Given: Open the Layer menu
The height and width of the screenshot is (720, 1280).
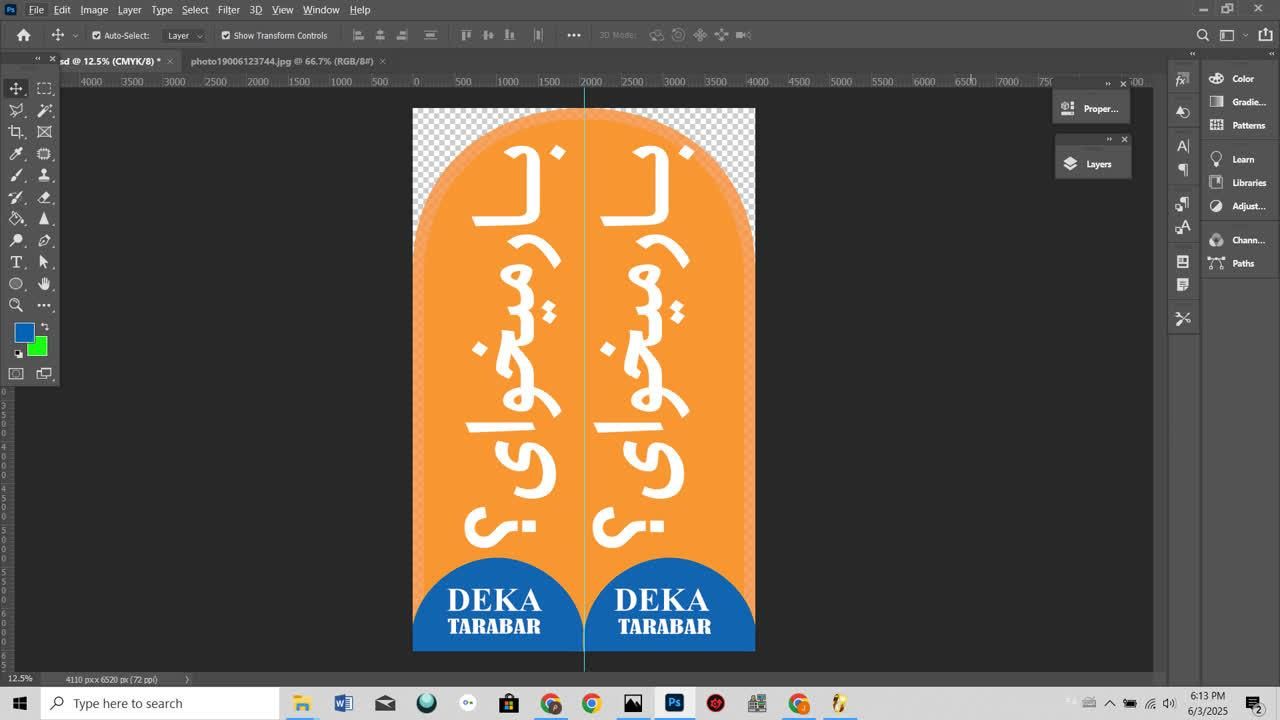Looking at the screenshot, I should coord(129,9).
